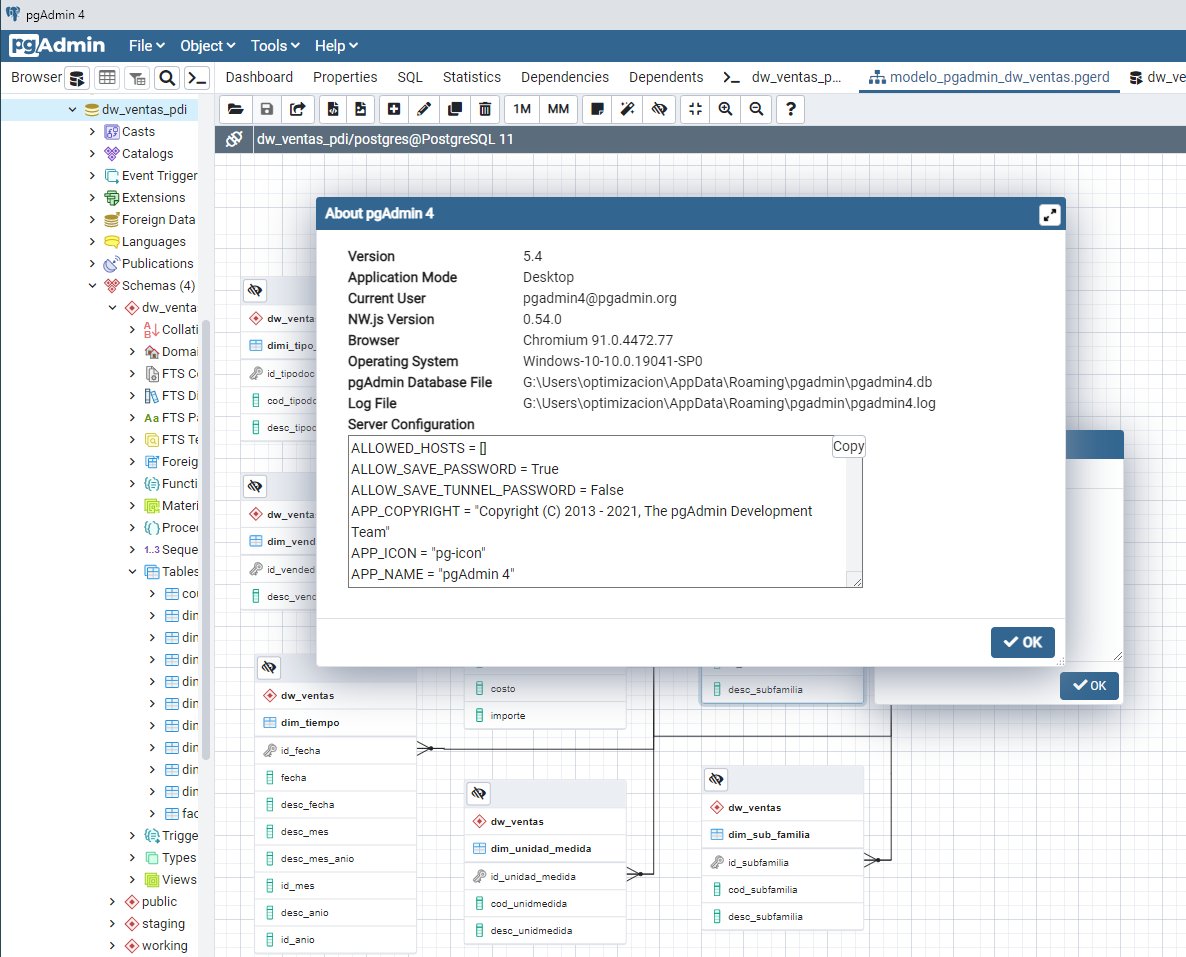Click the zoom-to-fit diagram icon
1186x957 pixels.
point(694,109)
